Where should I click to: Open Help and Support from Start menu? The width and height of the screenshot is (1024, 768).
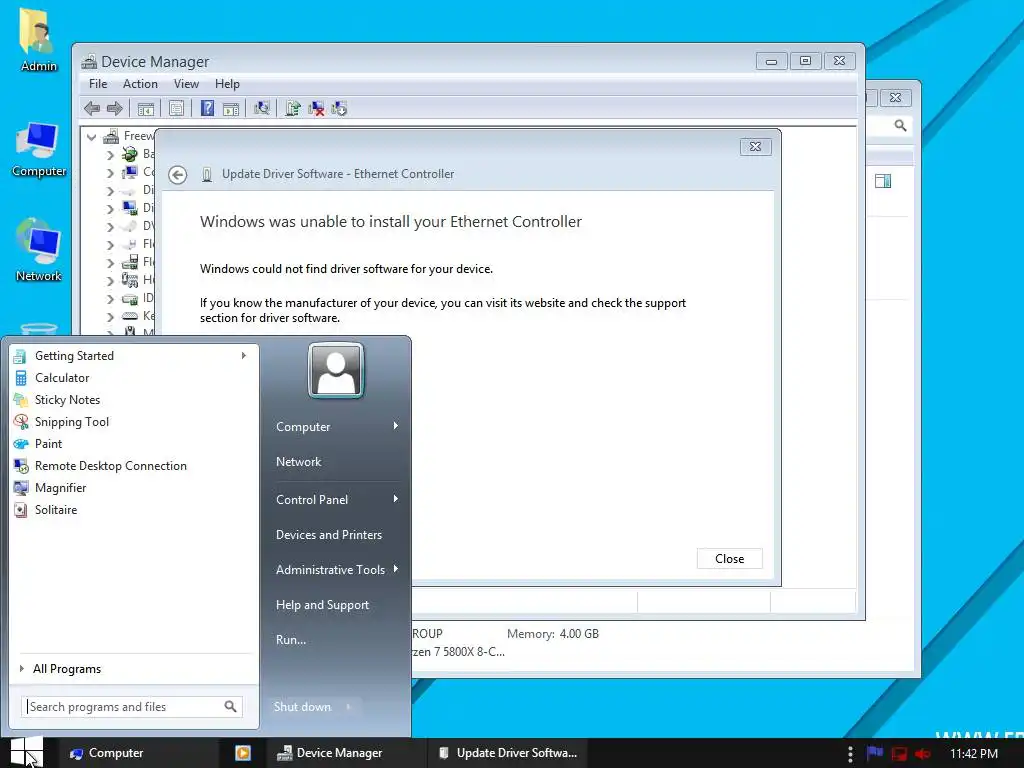(x=322, y=605)
